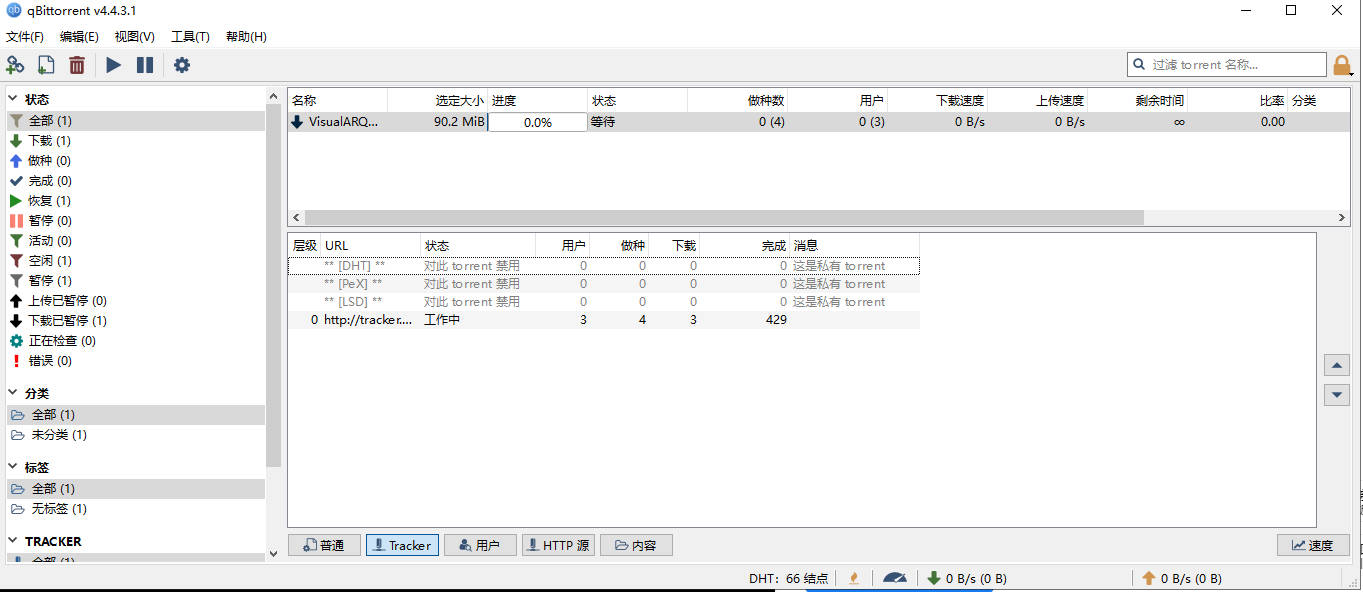
Task: Select the 未分类 (1) category
Action: (136, 435)
